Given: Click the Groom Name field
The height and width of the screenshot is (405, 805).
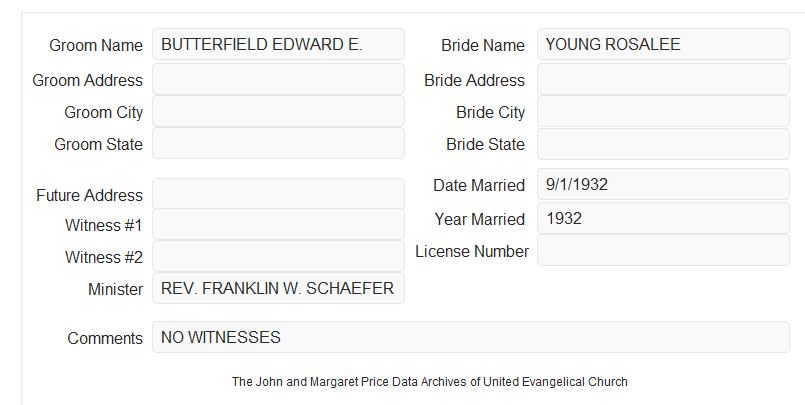Looking at the screenshot, I should click(278, 44).
